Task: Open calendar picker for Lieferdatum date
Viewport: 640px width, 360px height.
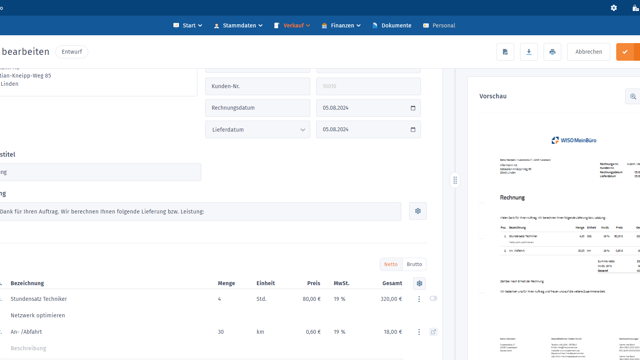Action: (x=413, y=129)
